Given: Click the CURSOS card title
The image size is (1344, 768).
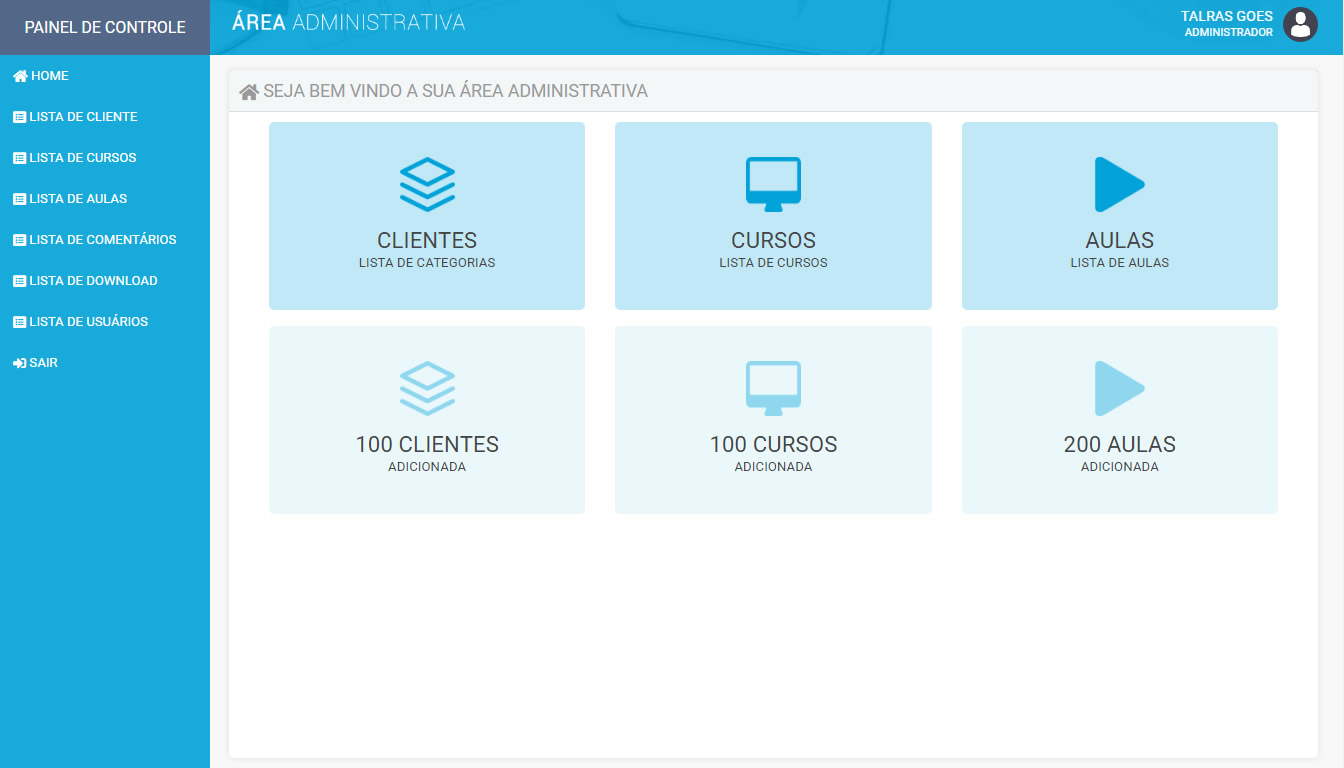Looking at the screenshot, I should coord(773,241).
